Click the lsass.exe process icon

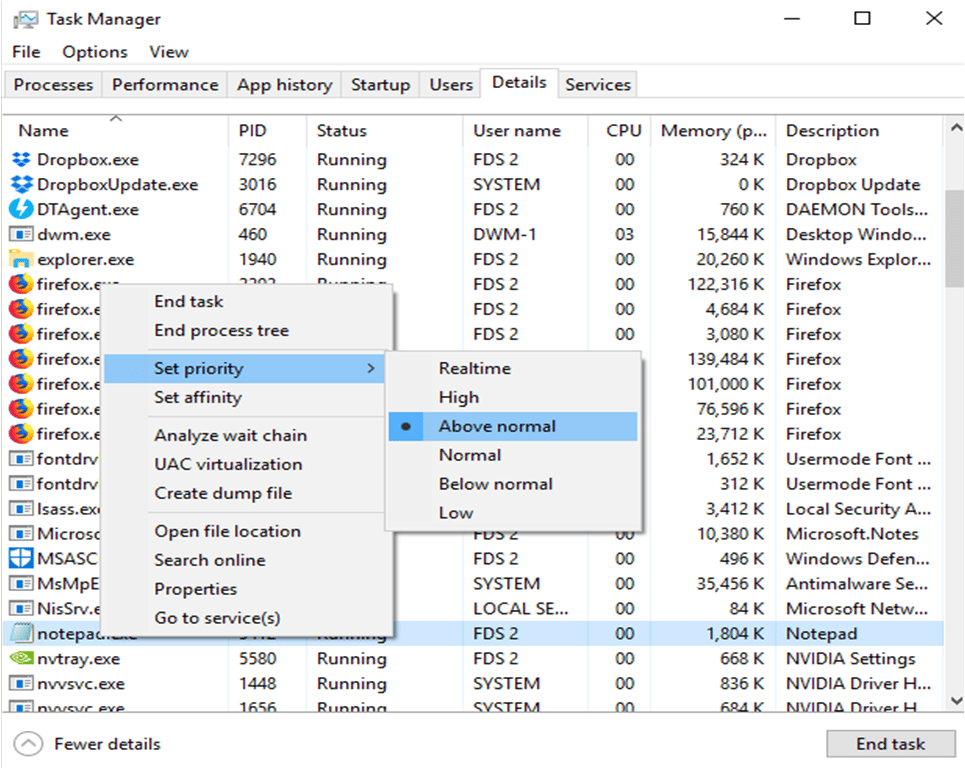[21, 509]
